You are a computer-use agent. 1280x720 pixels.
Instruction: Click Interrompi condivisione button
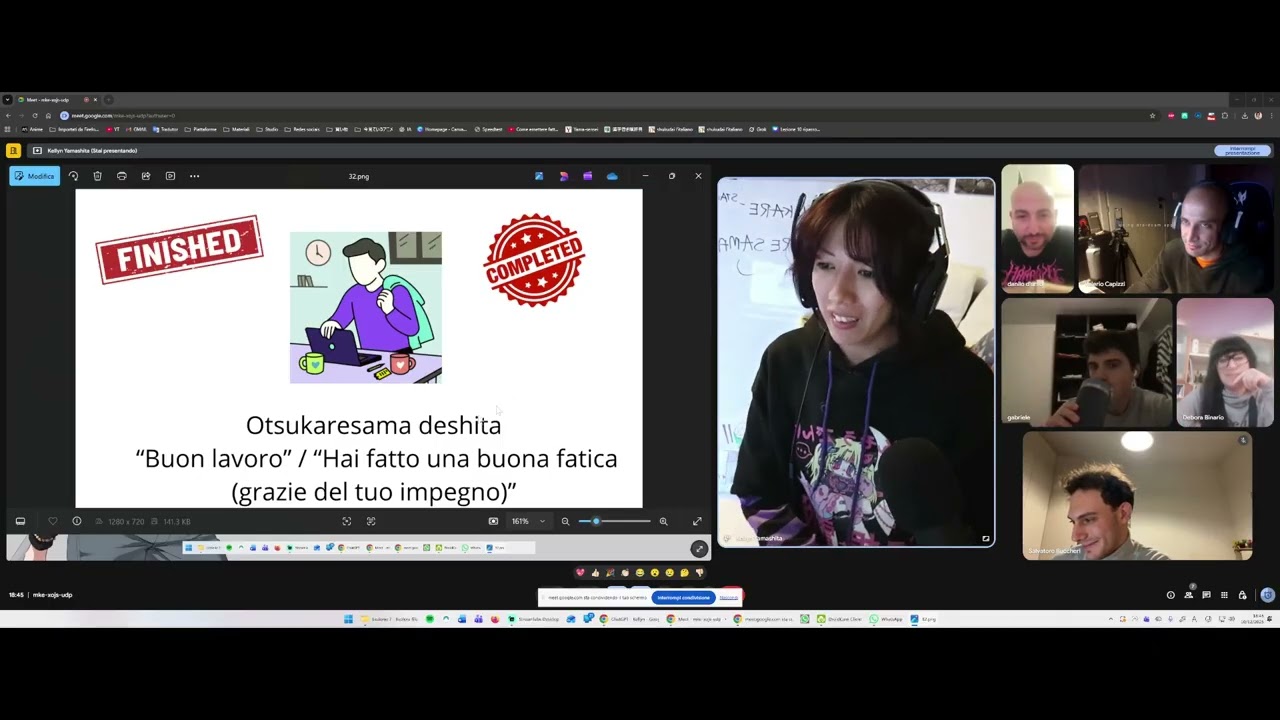click(684, 598)
